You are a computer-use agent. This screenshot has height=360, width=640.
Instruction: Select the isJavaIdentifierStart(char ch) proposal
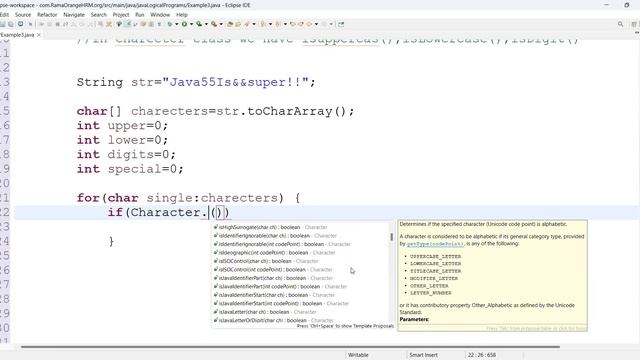[301, 295]
